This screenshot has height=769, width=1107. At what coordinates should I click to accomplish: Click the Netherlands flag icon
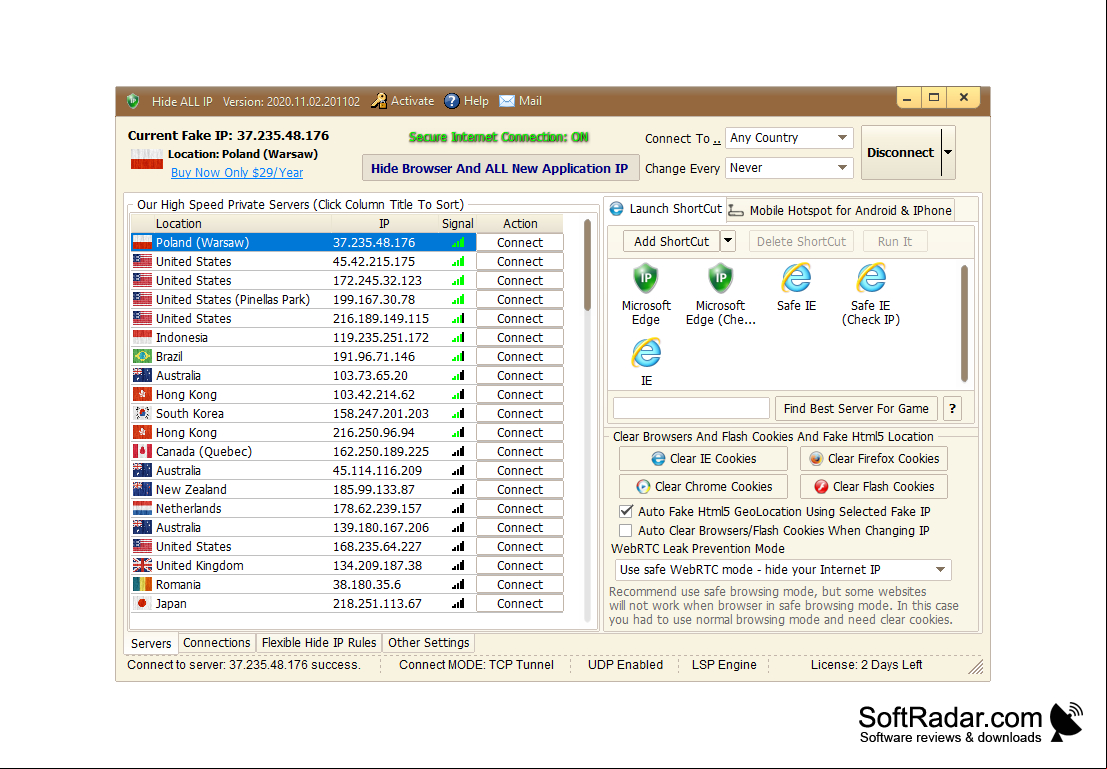142,508
